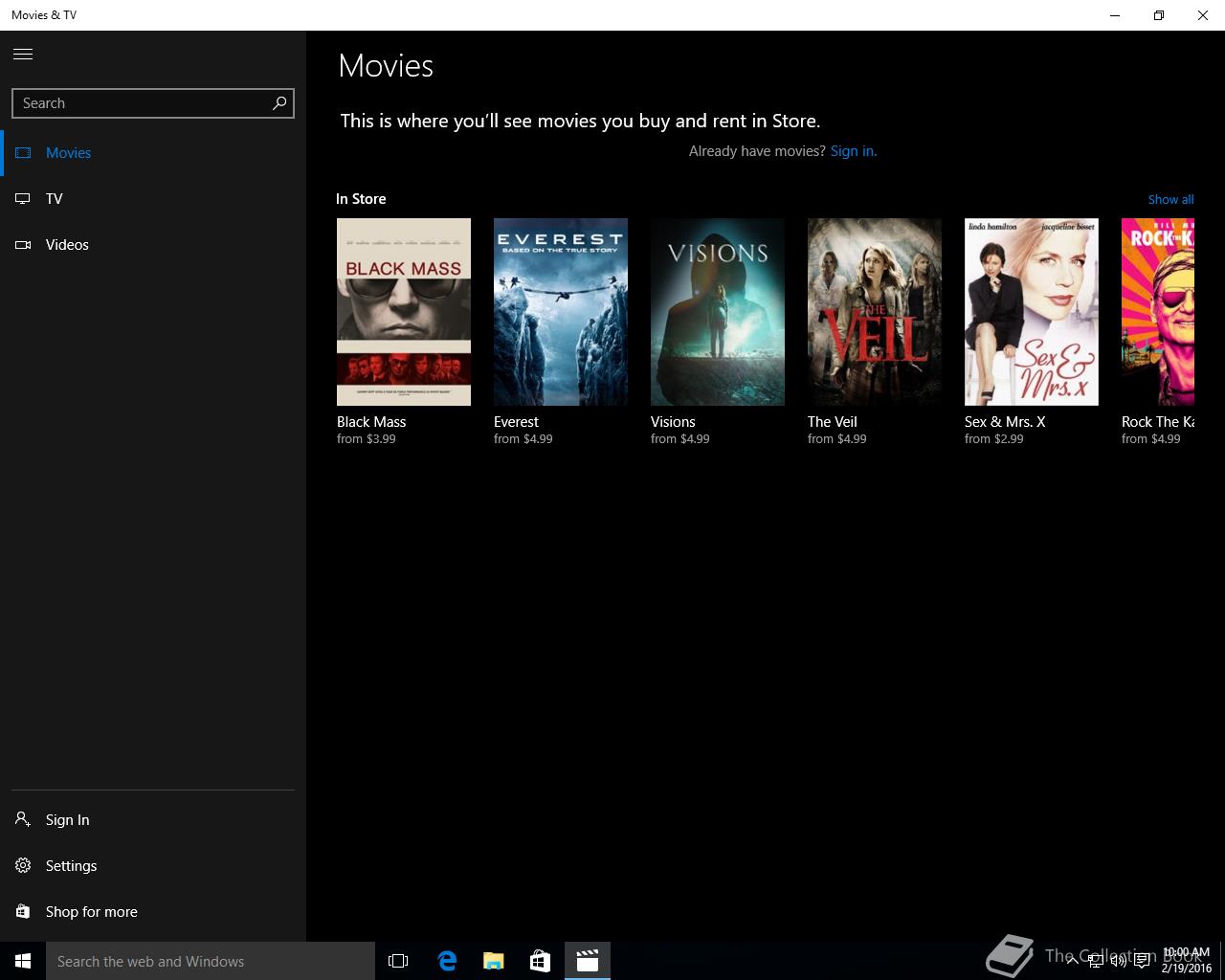Open the Rock The Kasbah poster

[1158, 312]
